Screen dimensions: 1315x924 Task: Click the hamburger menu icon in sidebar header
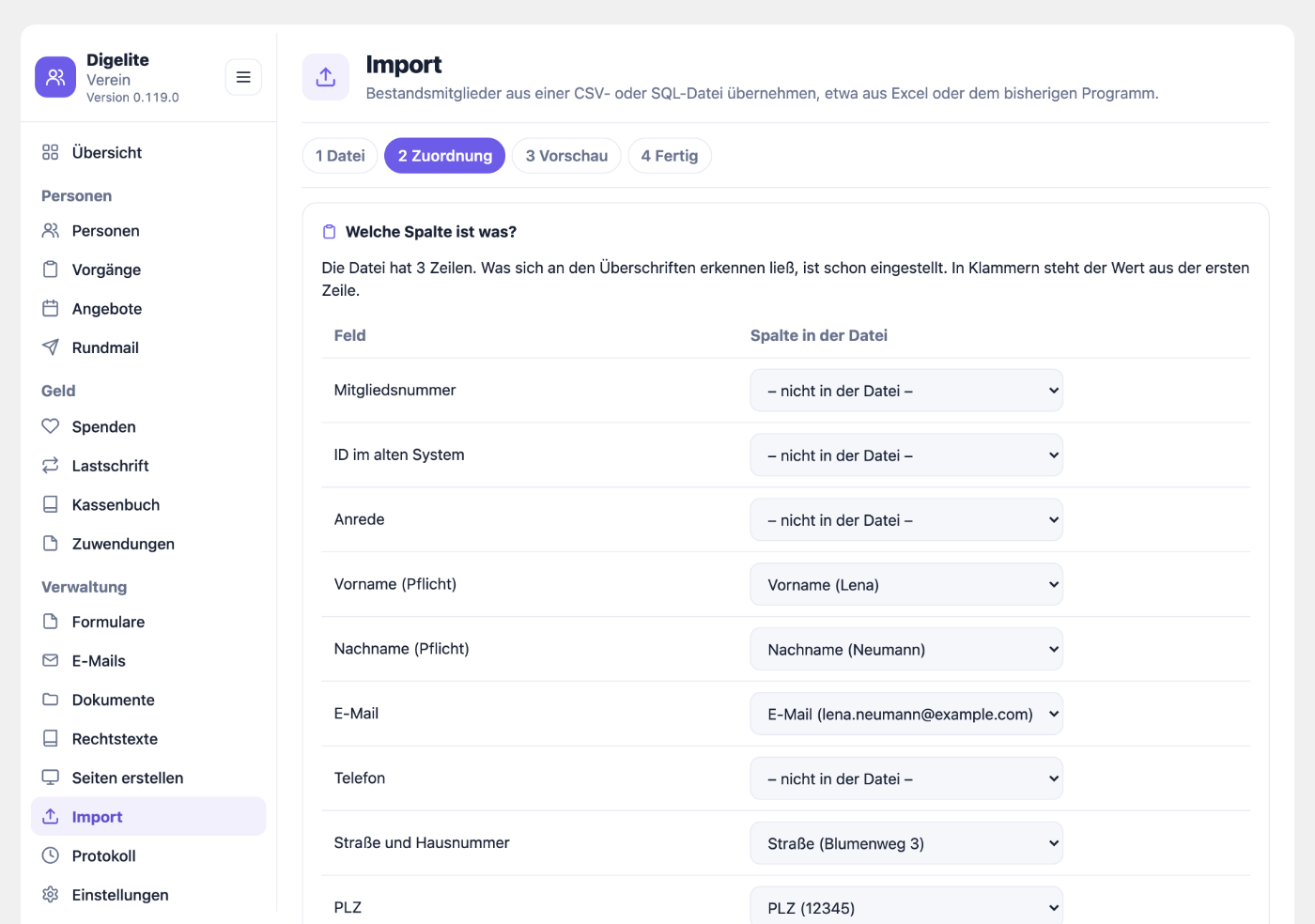point(243,77)
